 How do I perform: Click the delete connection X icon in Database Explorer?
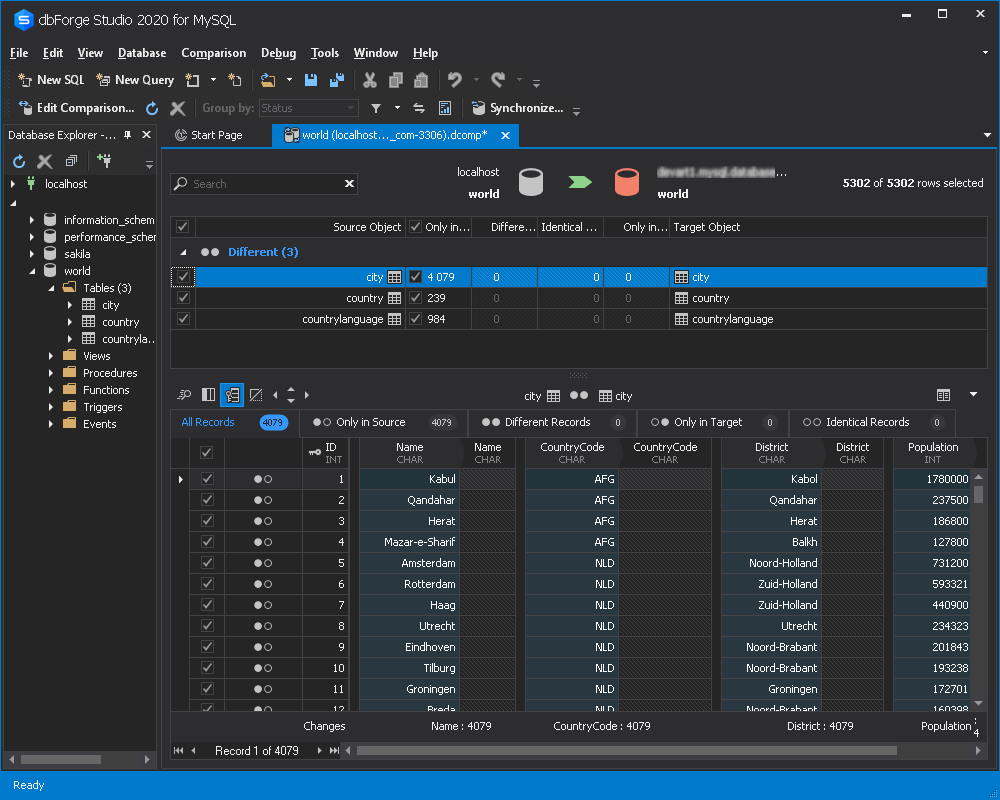click(x=45, y=161)
